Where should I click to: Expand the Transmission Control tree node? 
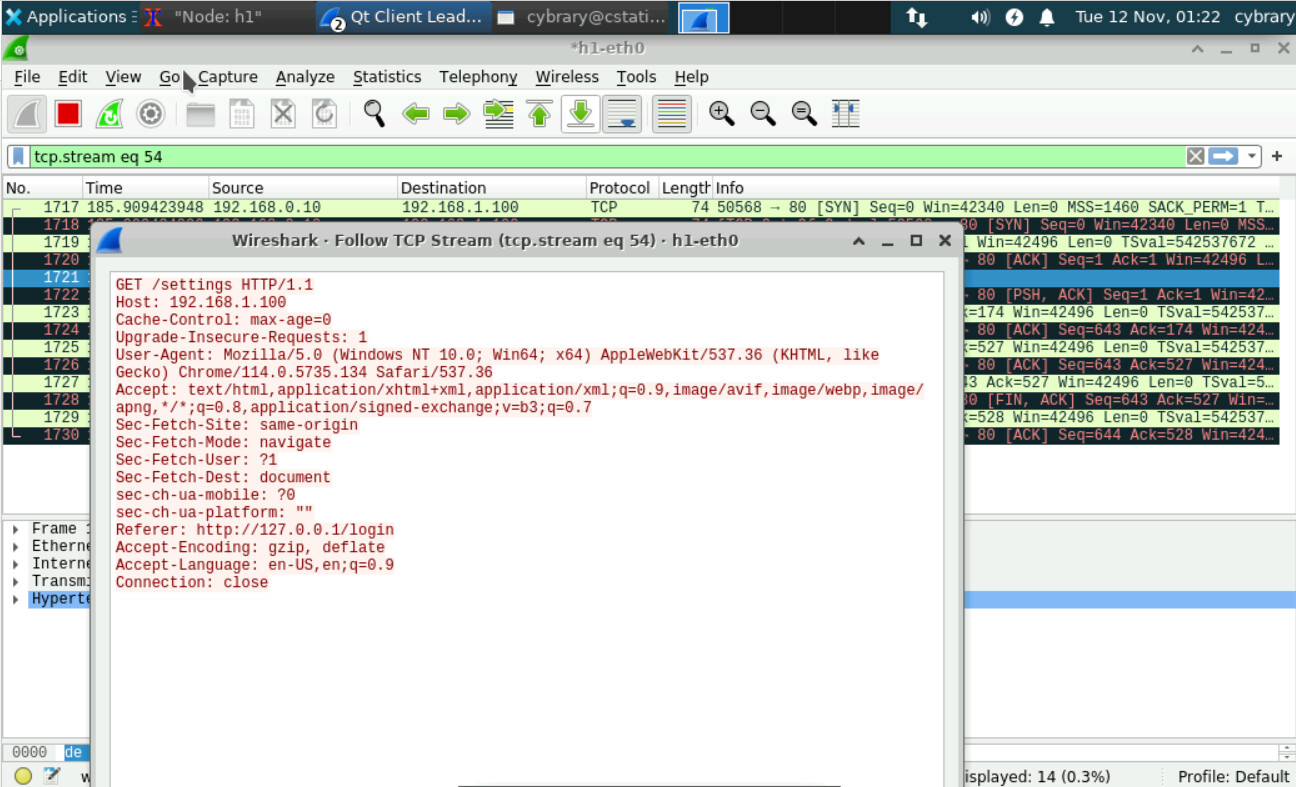(16, 582)
